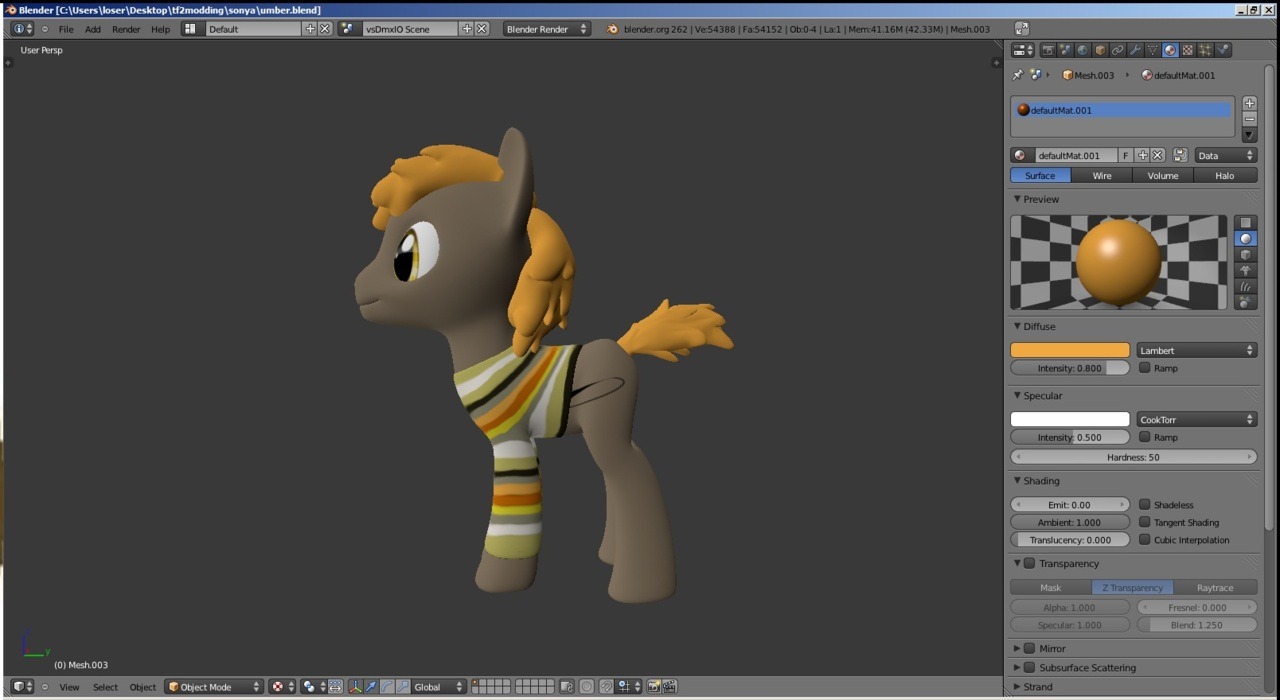Switch material type to Wire
Screen dimensions: 1280x700
pos(1102,175)
